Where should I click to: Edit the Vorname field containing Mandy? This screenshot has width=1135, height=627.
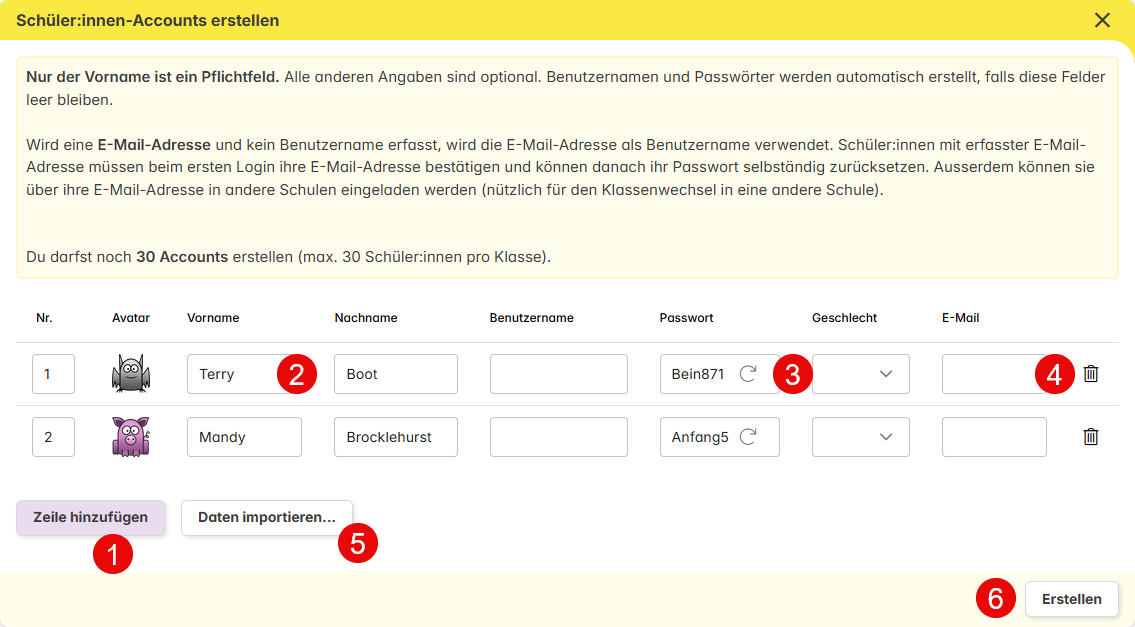click(x=244, y=437)
